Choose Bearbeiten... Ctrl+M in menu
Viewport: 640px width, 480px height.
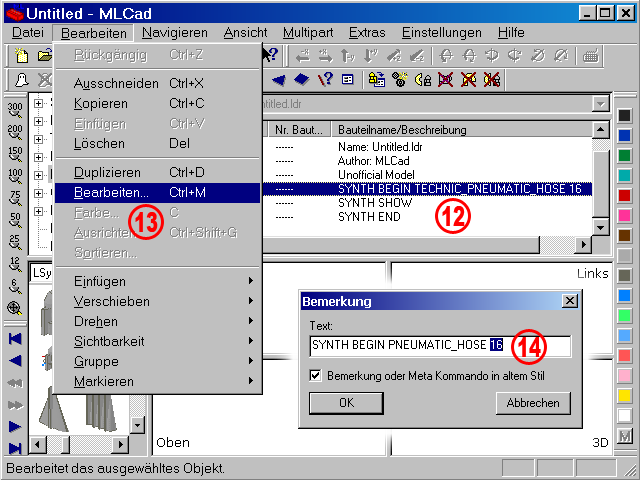pos(157,192)
